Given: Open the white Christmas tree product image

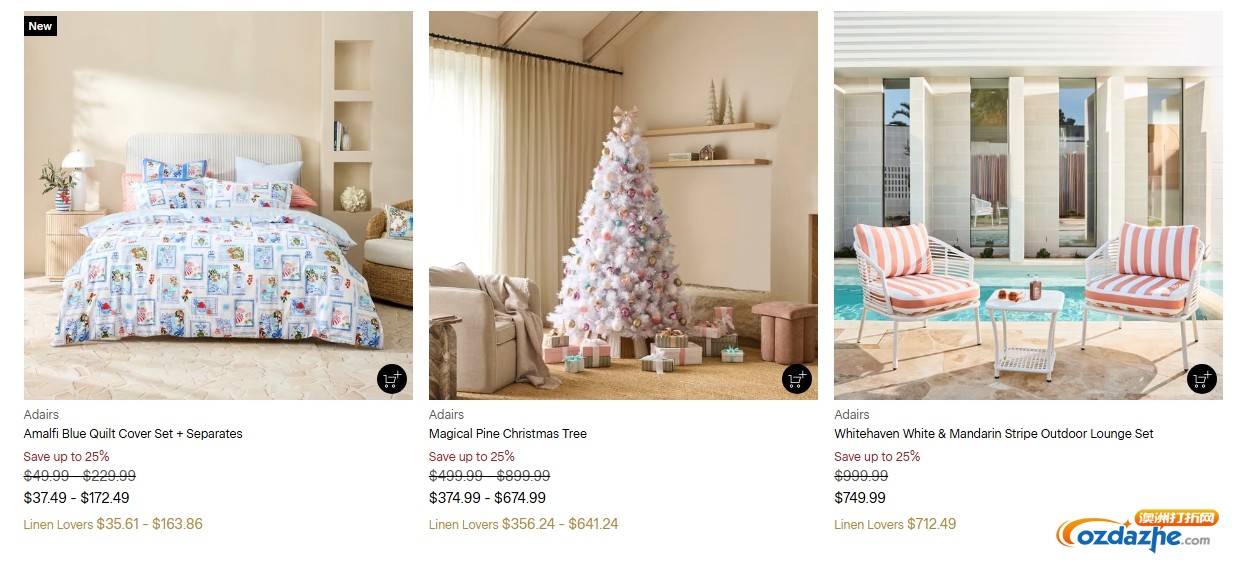Looking at the screenshot, I should tap(623, 205).
